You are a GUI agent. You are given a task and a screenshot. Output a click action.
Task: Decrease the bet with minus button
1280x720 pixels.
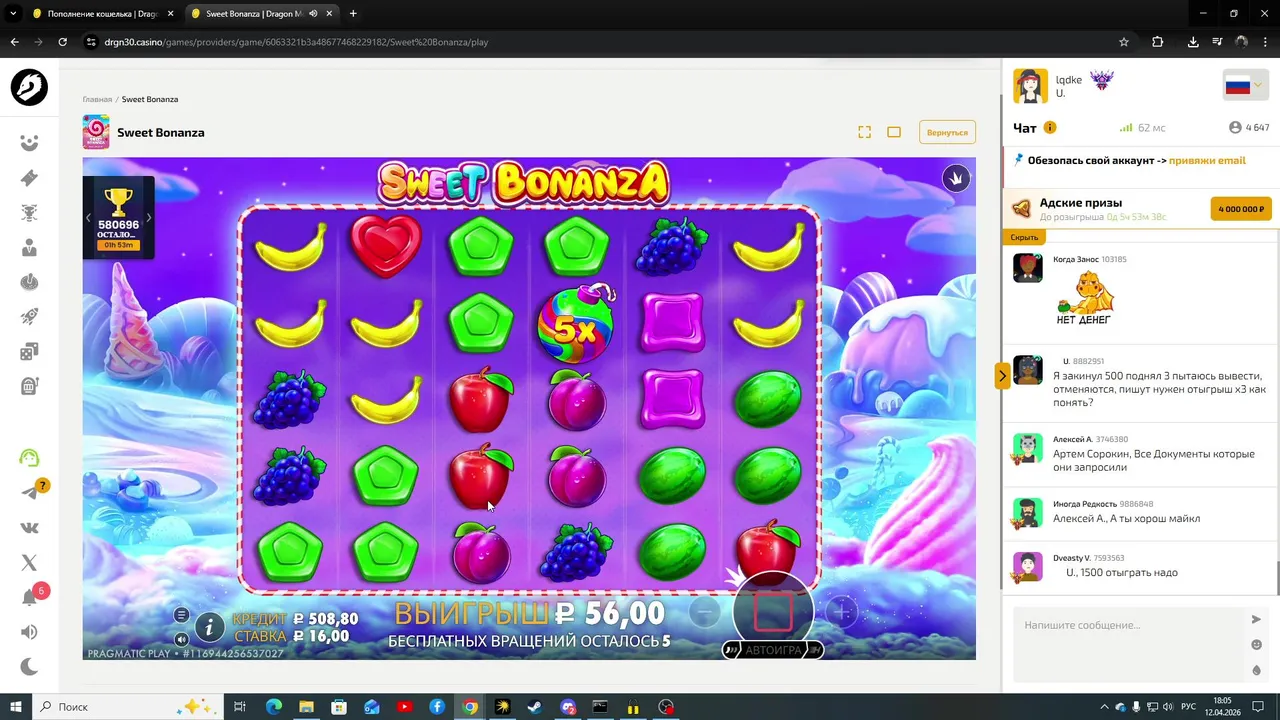(x=705, y=611)
